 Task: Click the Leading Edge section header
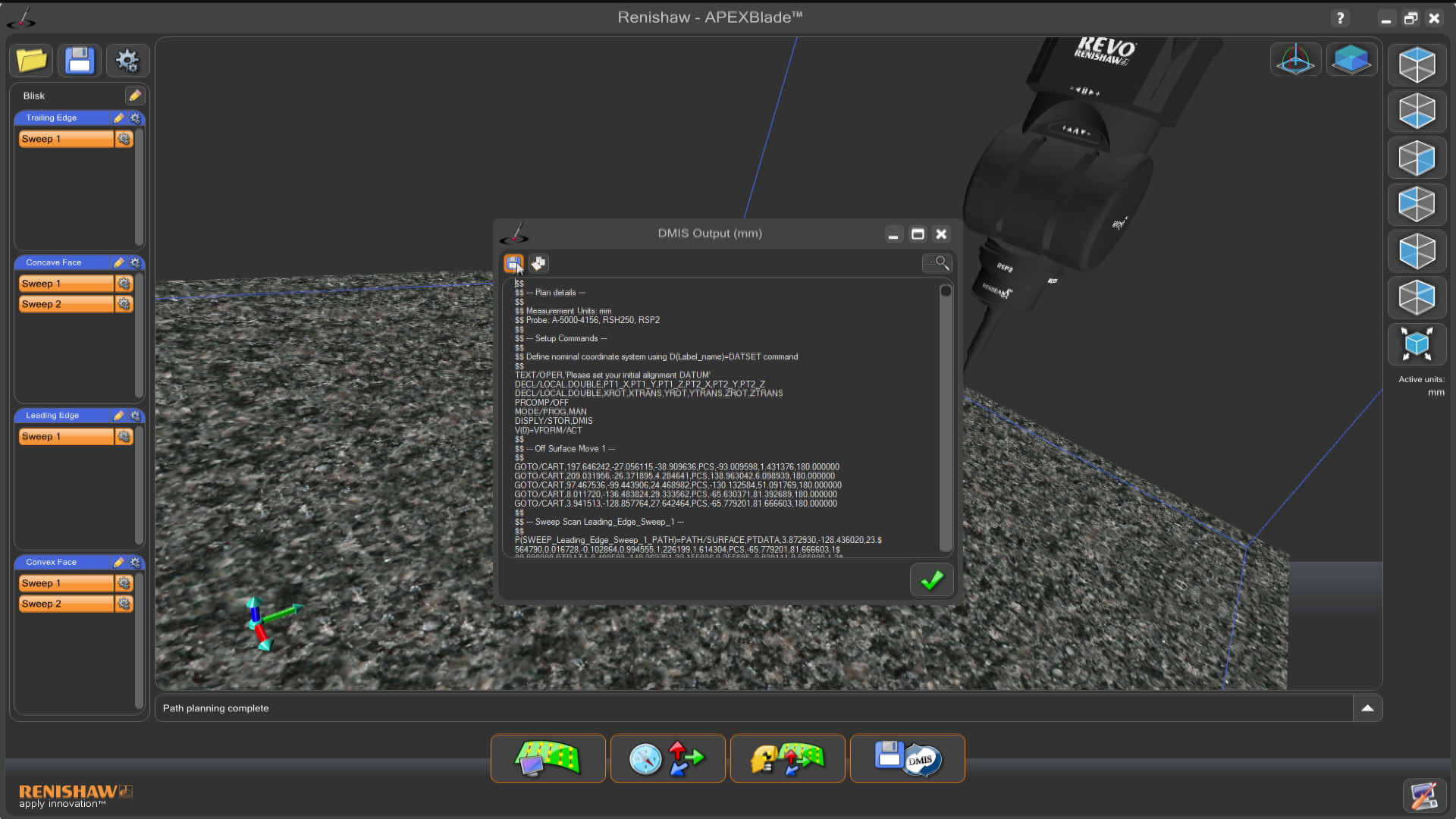point(79,416)
